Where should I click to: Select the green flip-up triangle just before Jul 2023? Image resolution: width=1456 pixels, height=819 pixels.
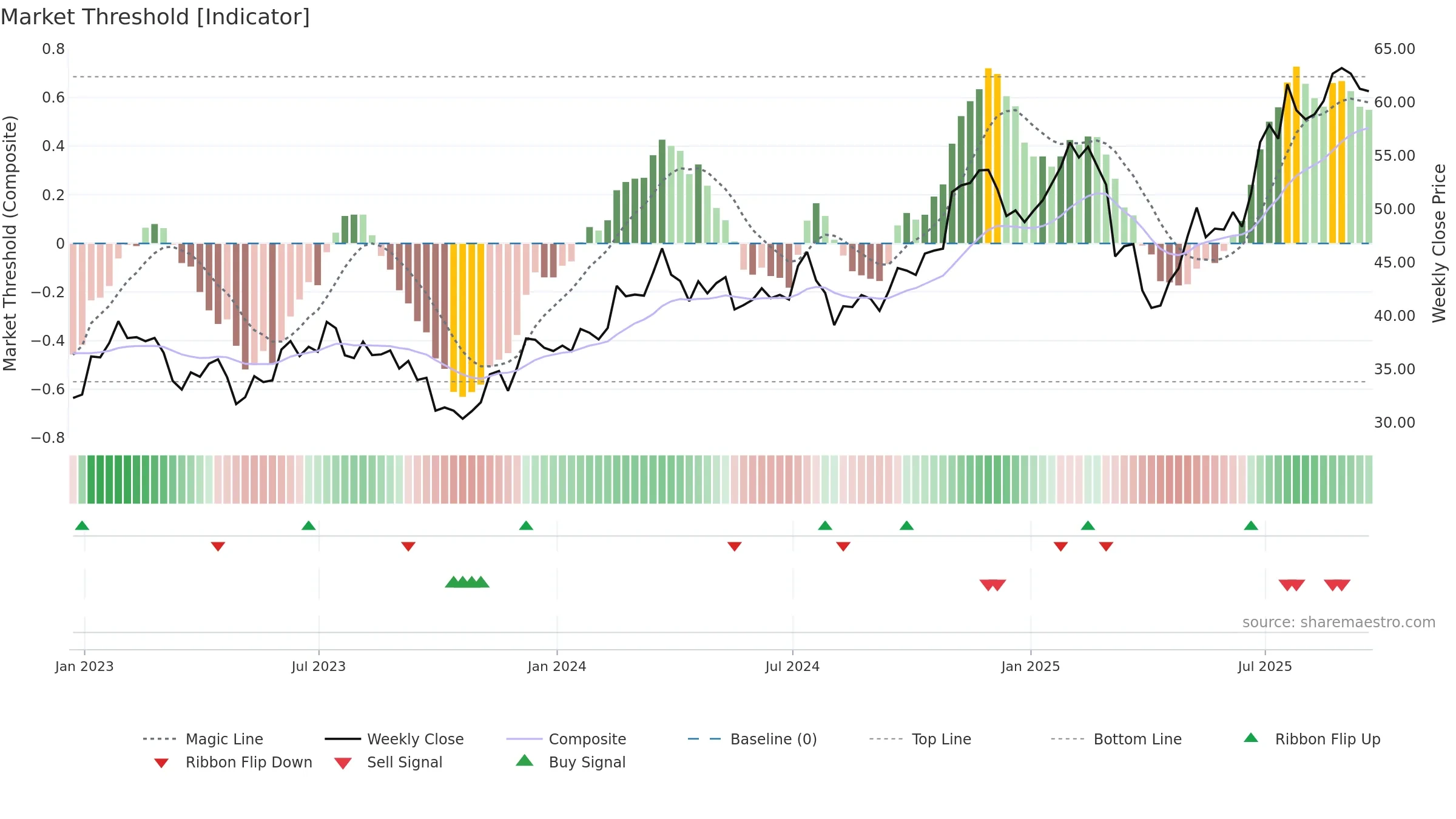[x=308, y=525]
